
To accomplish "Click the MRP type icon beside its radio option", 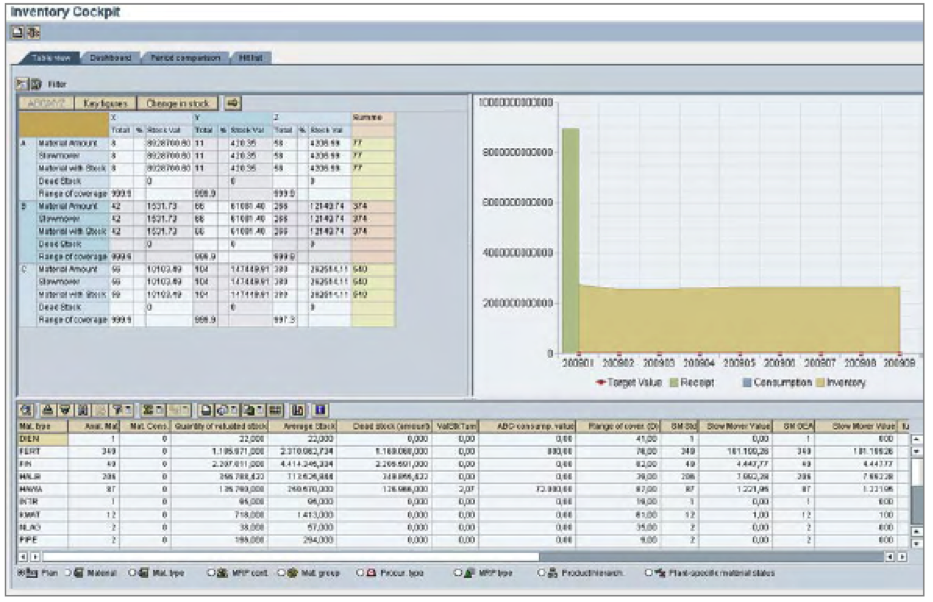I will (469, 573).
